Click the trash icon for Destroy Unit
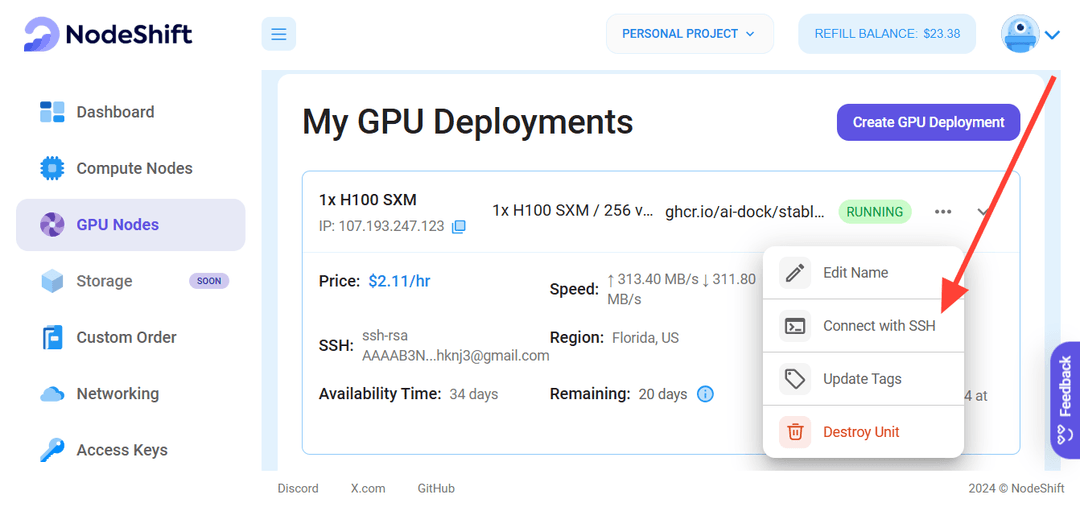The height and width of the screenshot is (507, 1080). [x=795, y=432]
